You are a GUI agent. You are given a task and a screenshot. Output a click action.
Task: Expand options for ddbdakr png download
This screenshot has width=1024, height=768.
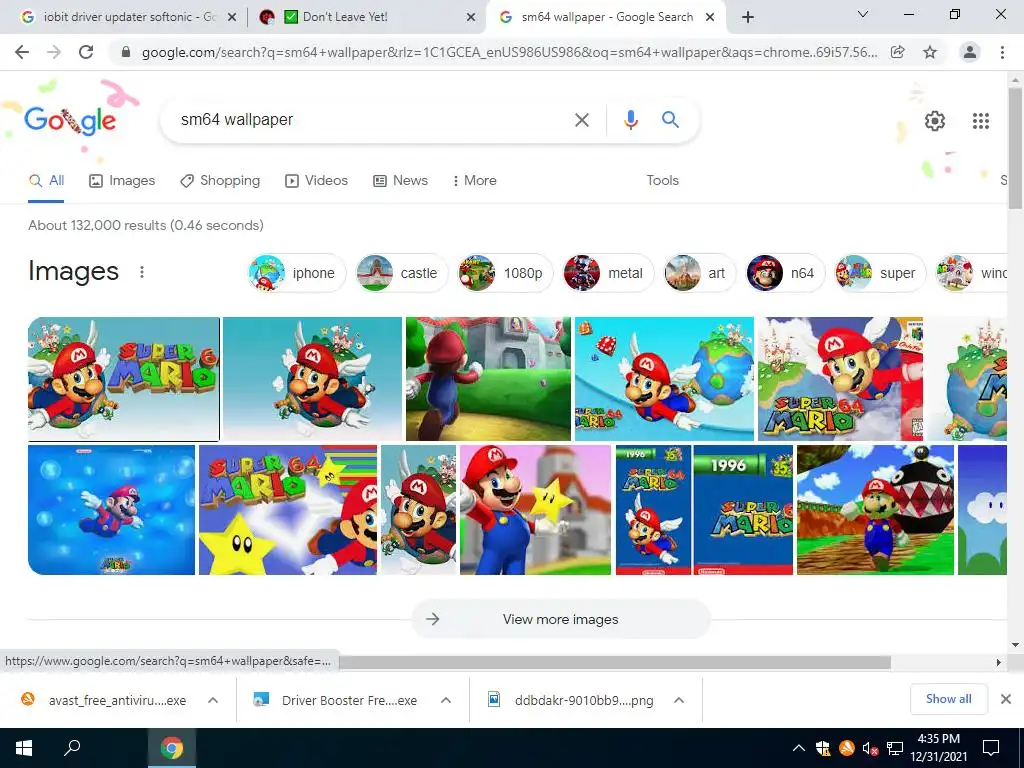click(679, 700)
